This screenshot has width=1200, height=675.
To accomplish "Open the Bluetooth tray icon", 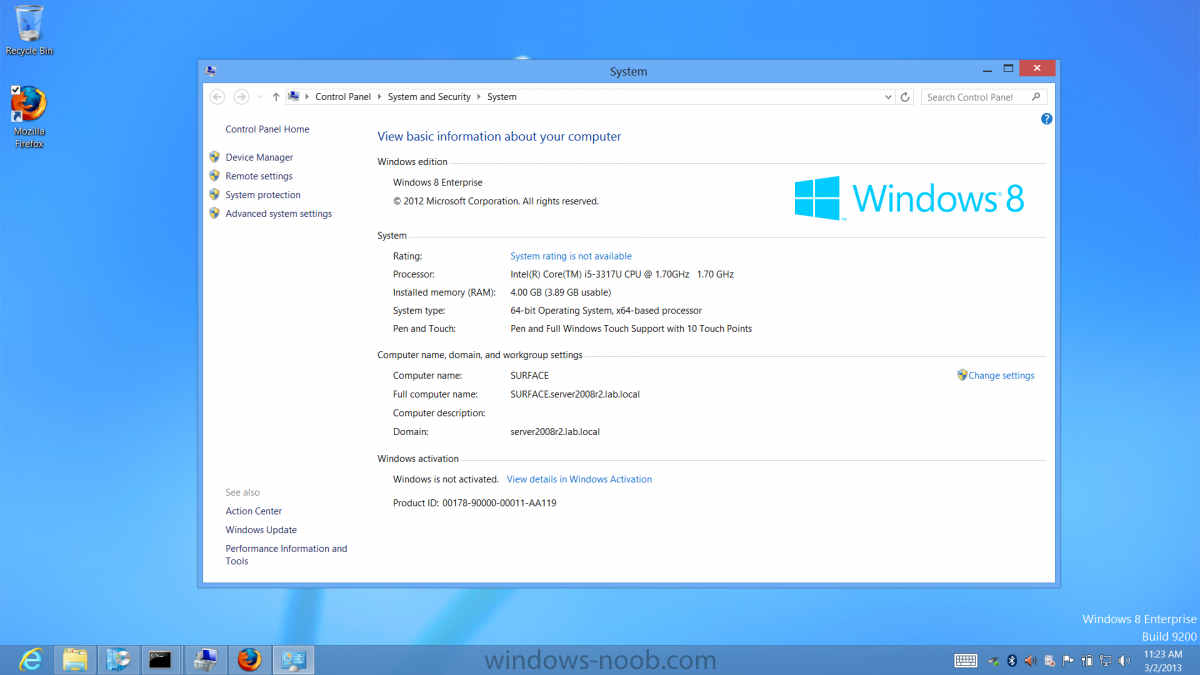I will pyautogui.click(x=1012, y=660).
